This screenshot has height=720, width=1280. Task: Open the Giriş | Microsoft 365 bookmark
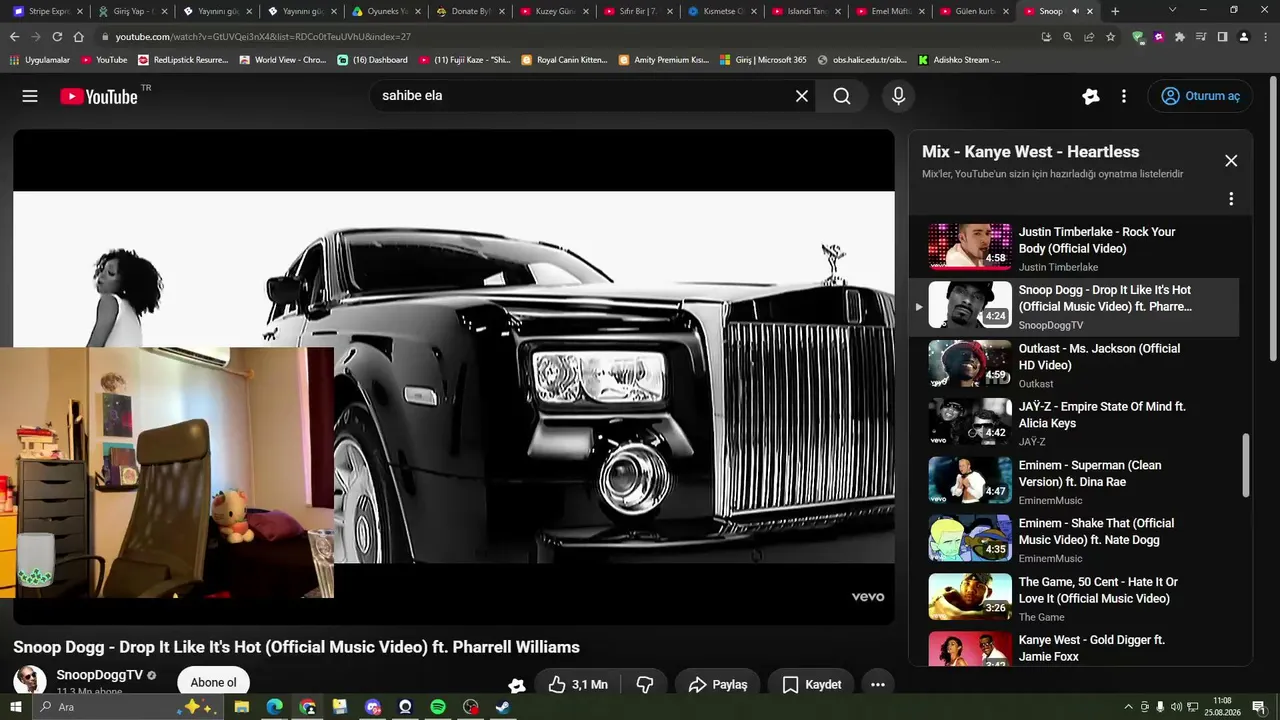point(763,60)
